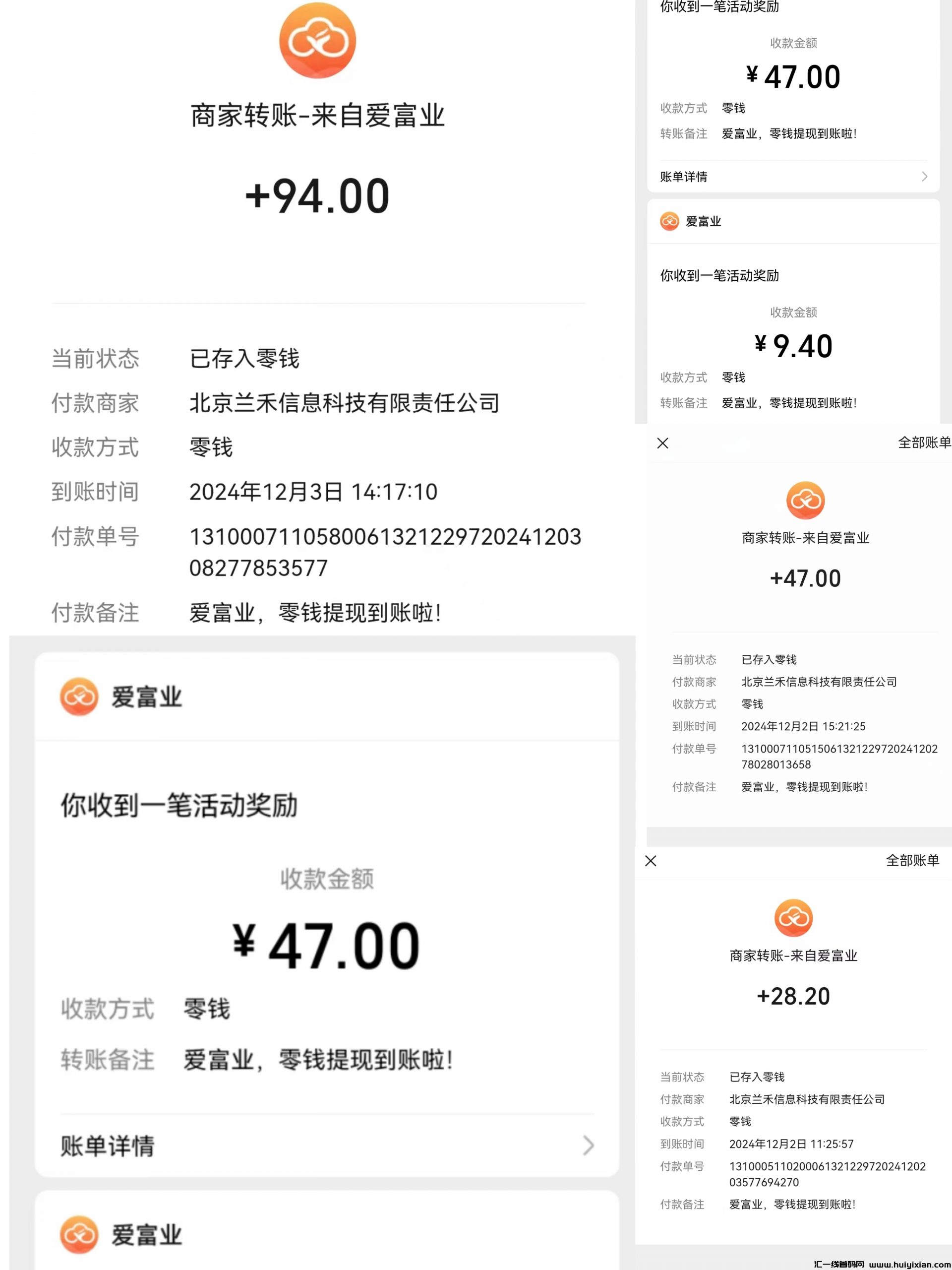Open 全部账单 from the +47.00 transfer page
952x1270 pixels.
924,443
